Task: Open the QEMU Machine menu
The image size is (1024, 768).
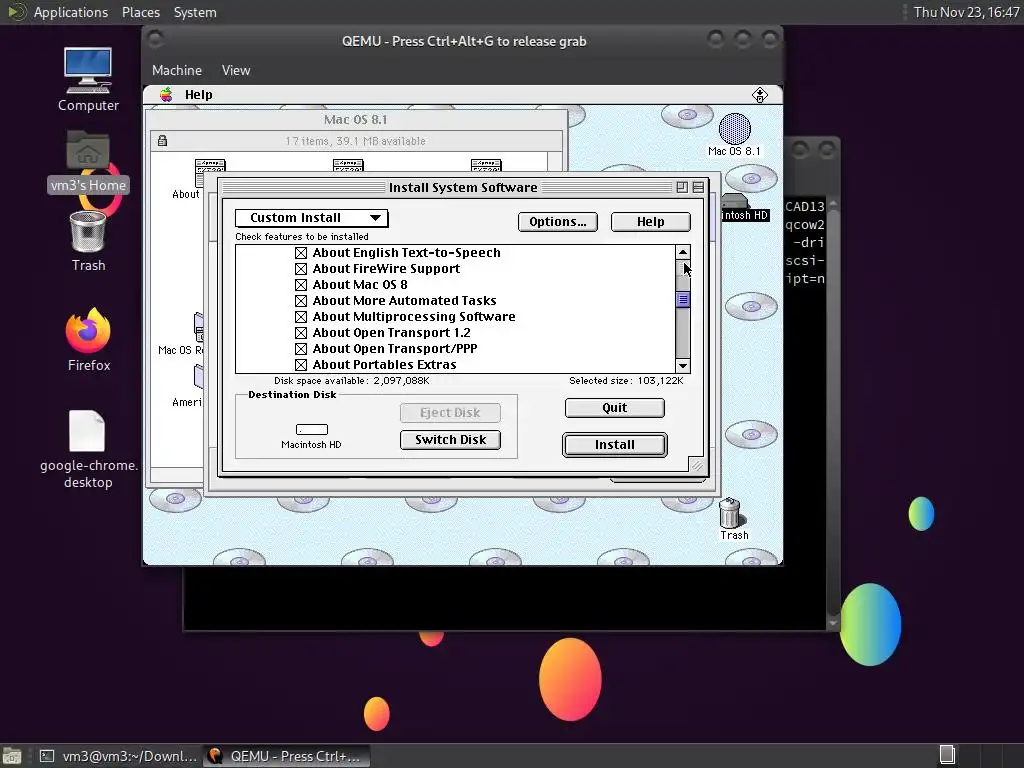Action: (x=177, y=70)
